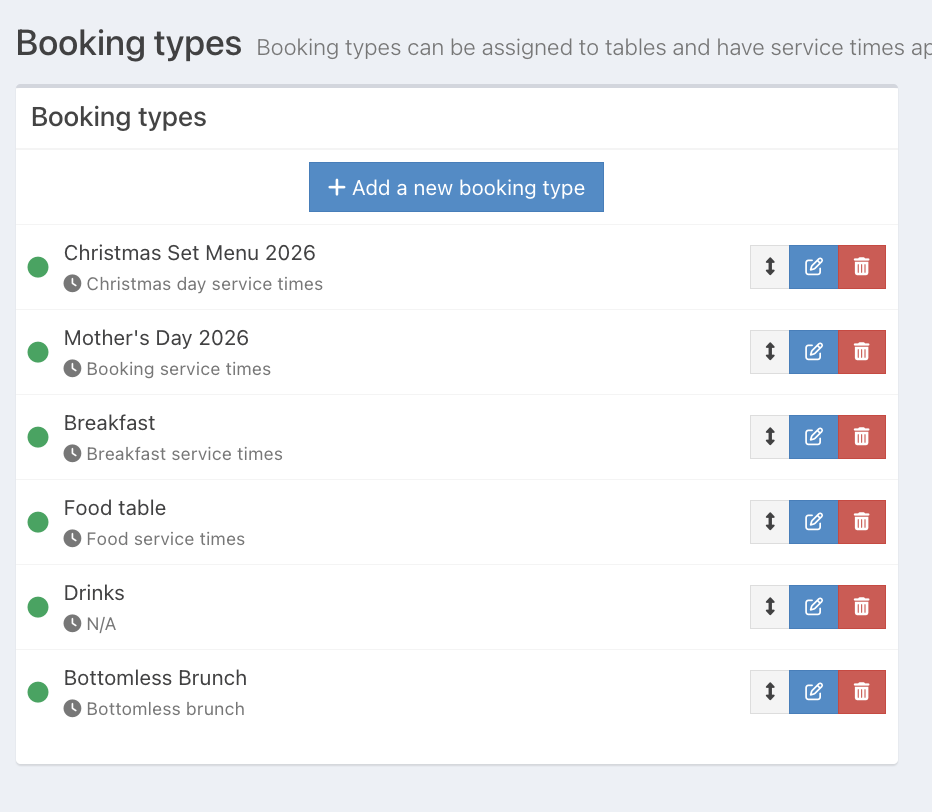Click reorder handle on Drinks row
Viewport: 932px width, 812px height.
tap(770, 607)
